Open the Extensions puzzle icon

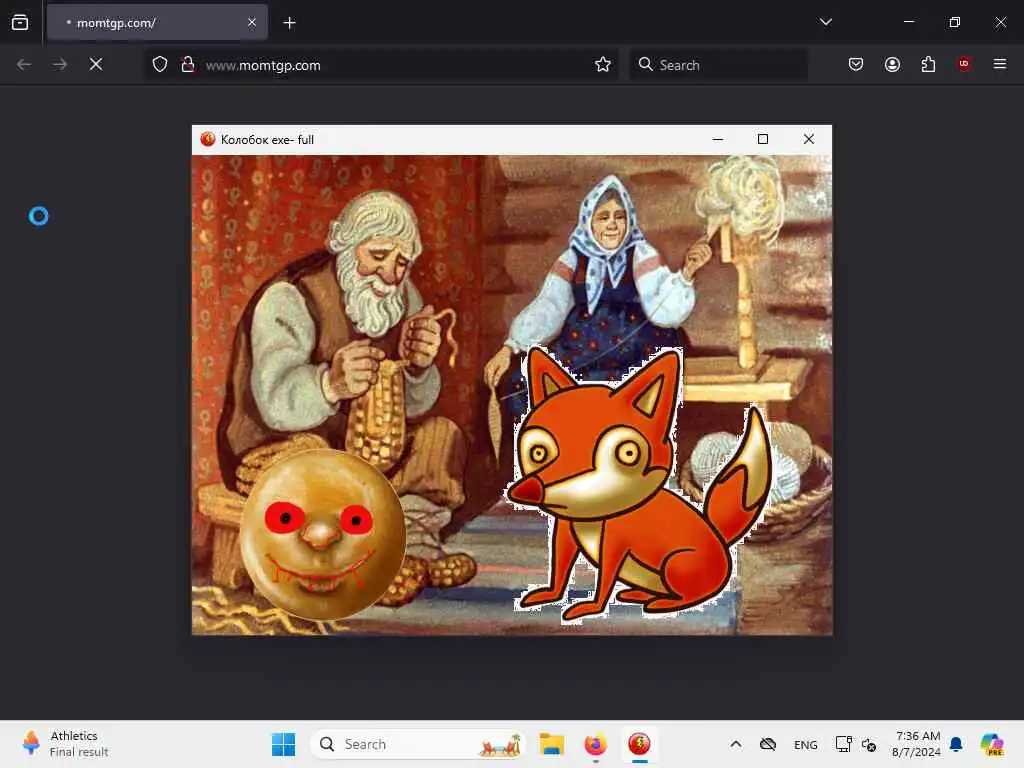coord(928,64)
